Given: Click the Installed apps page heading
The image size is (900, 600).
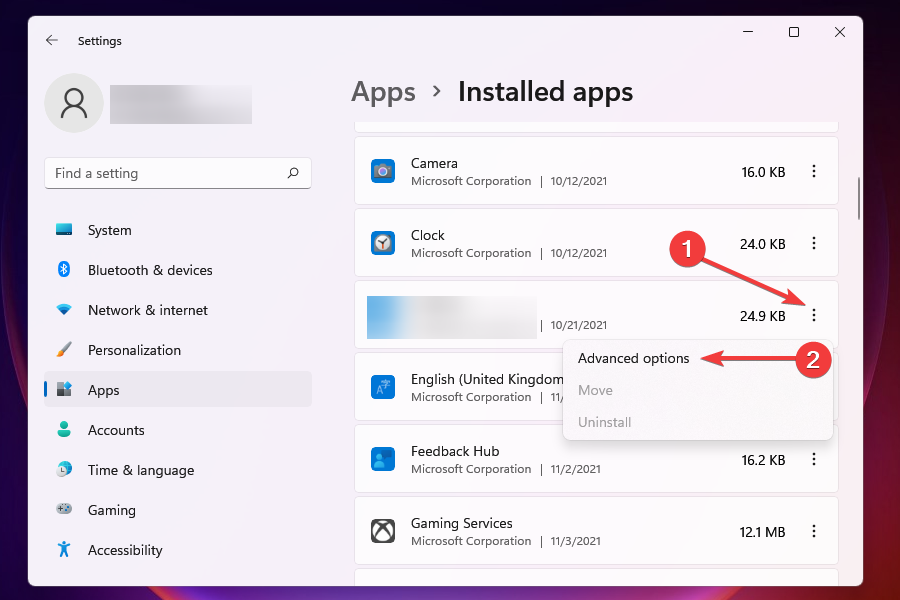Looking at the screenshot, I should click(545, 92).
